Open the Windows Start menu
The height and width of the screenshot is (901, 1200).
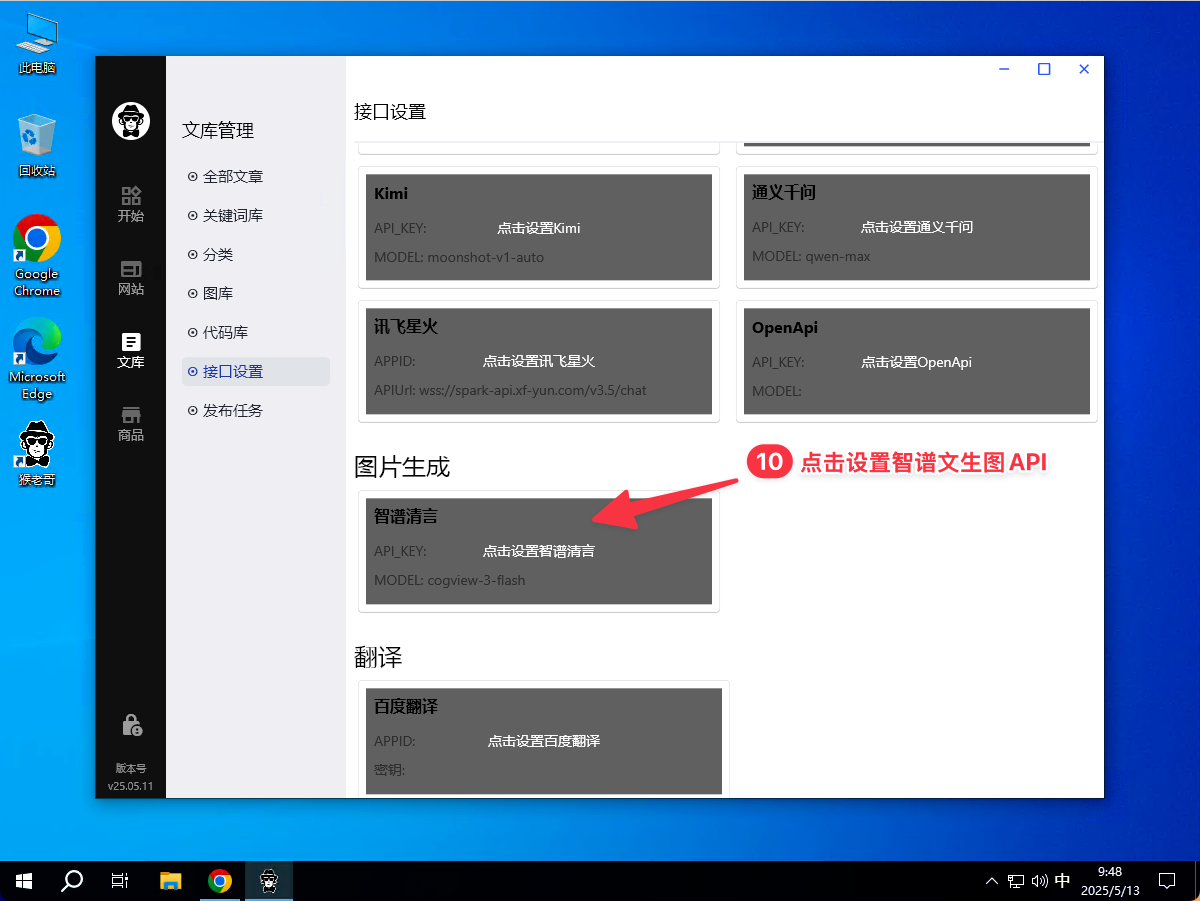point(24,881)
